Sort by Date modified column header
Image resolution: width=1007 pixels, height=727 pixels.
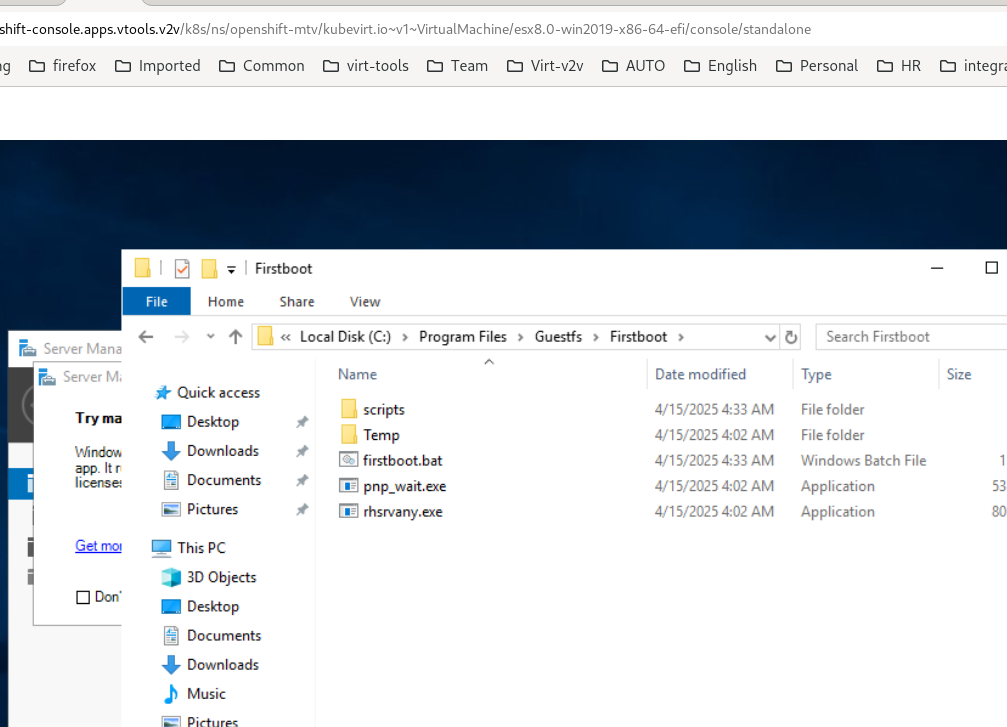pyautogui.click(x=700, y=374)
